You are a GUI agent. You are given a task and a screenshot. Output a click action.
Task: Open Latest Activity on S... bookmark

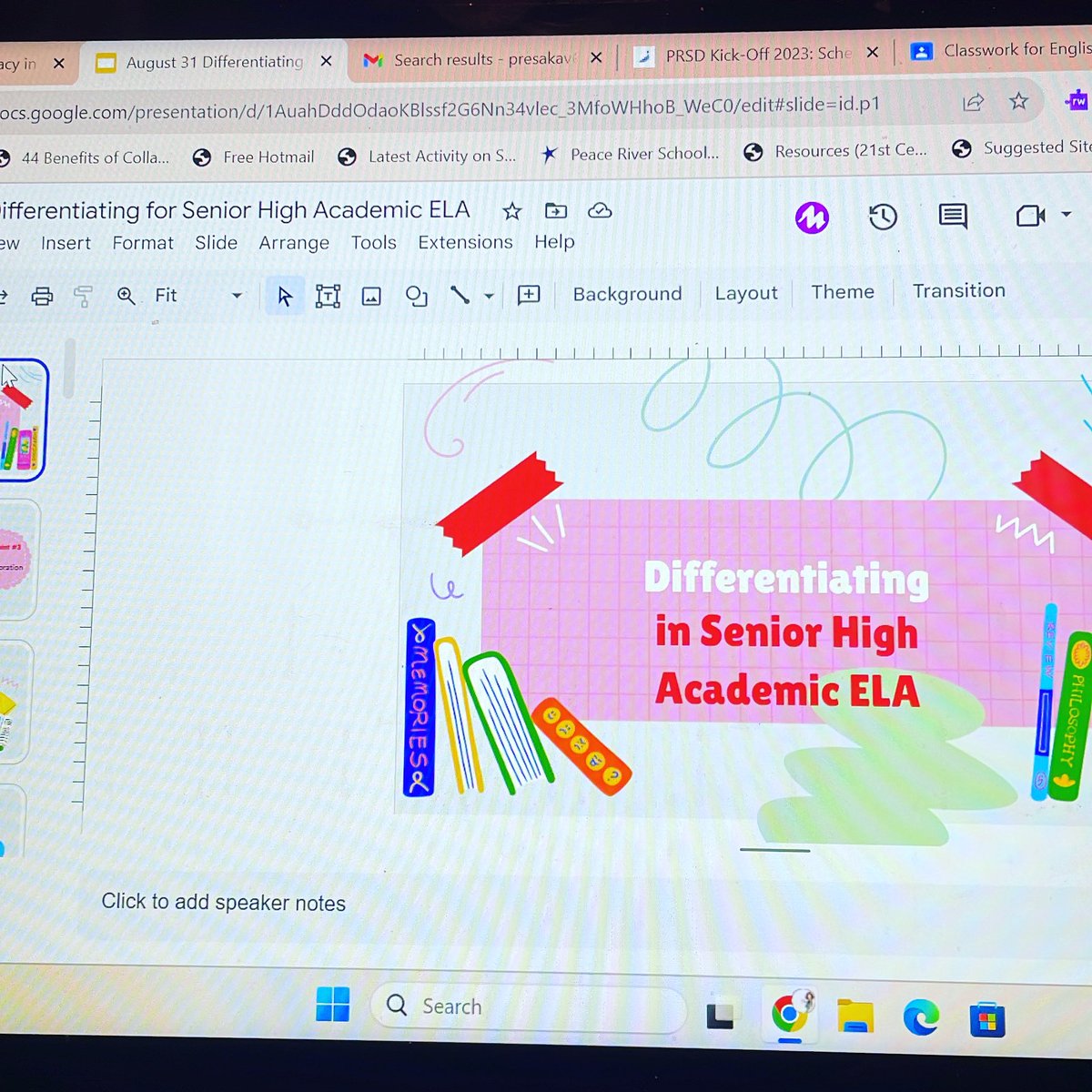coord(427,157)
